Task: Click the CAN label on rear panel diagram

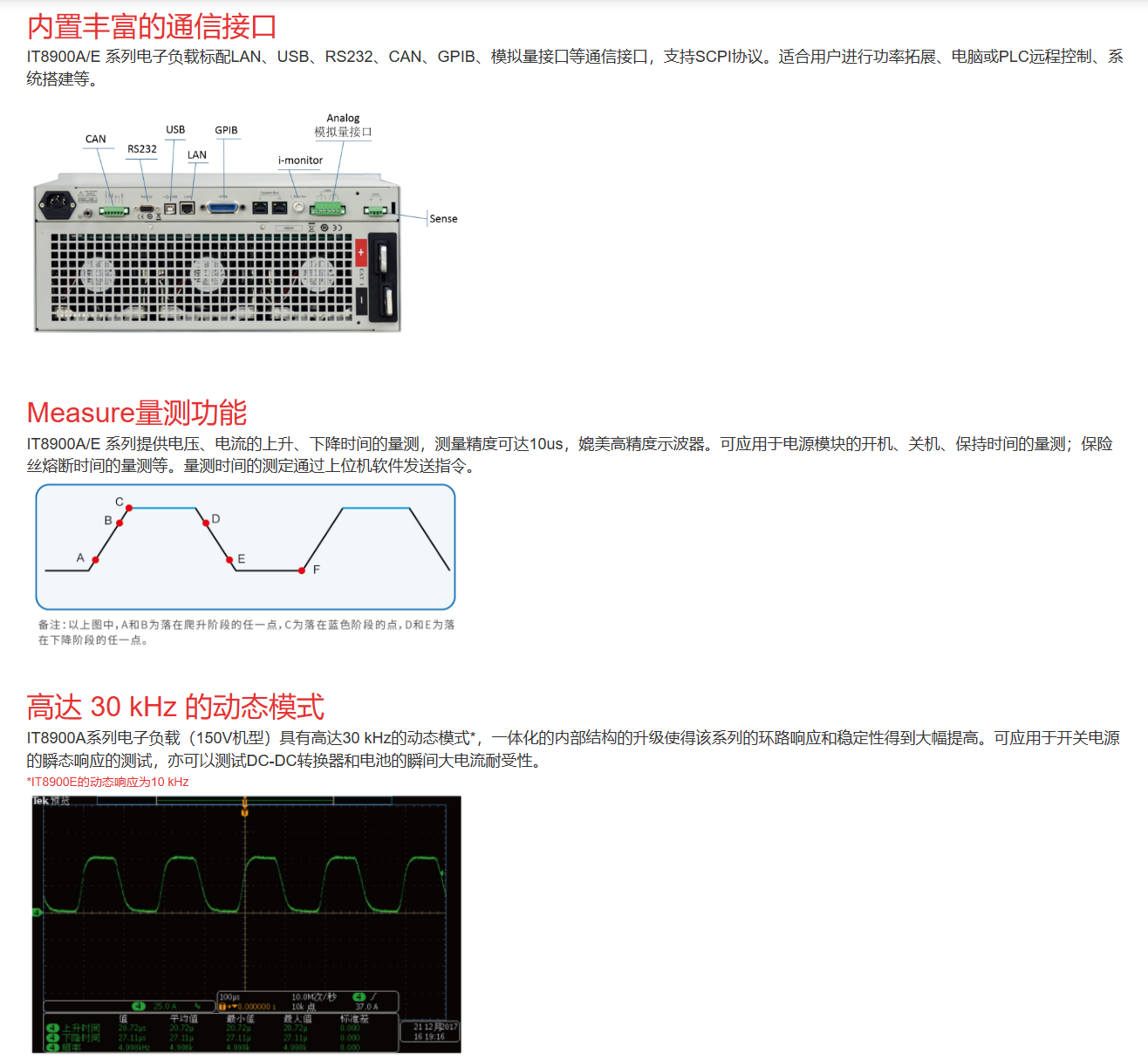Action: pos(96,139)
